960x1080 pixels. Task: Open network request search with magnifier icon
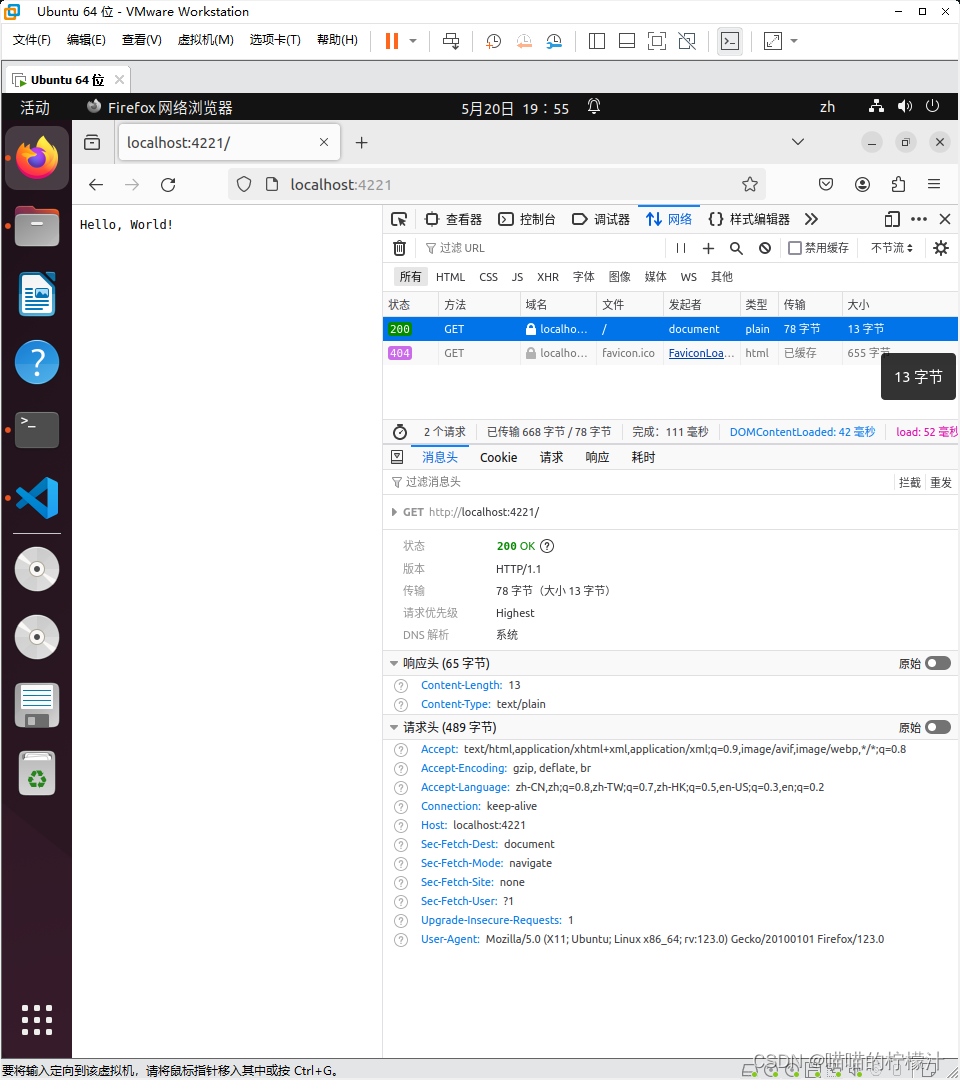pos(735,247)
